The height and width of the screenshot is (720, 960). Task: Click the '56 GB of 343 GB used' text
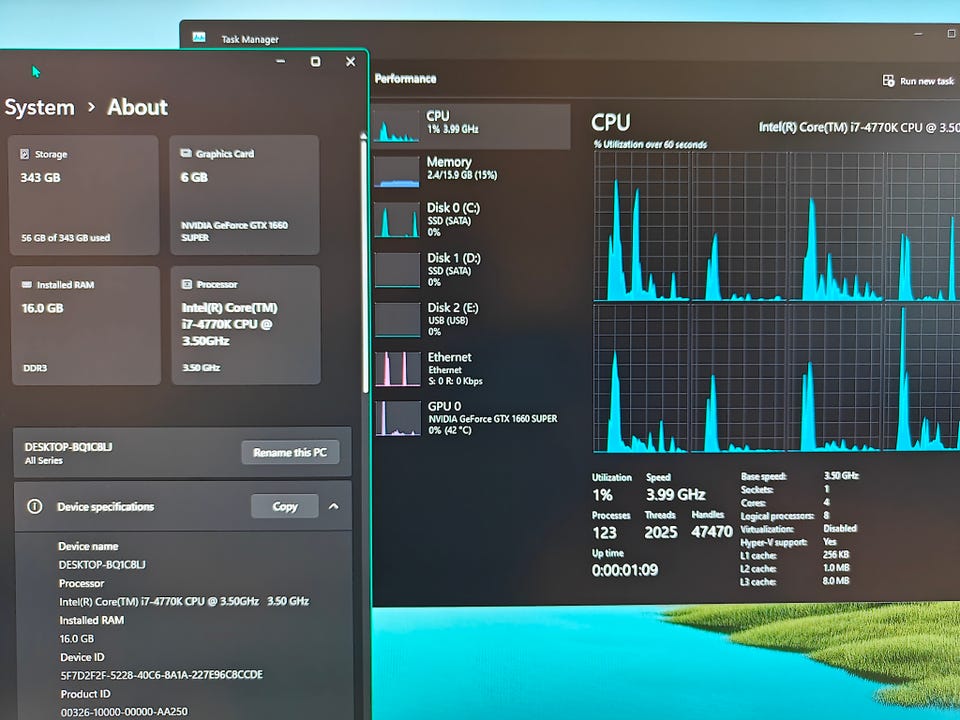coord(66,238)
